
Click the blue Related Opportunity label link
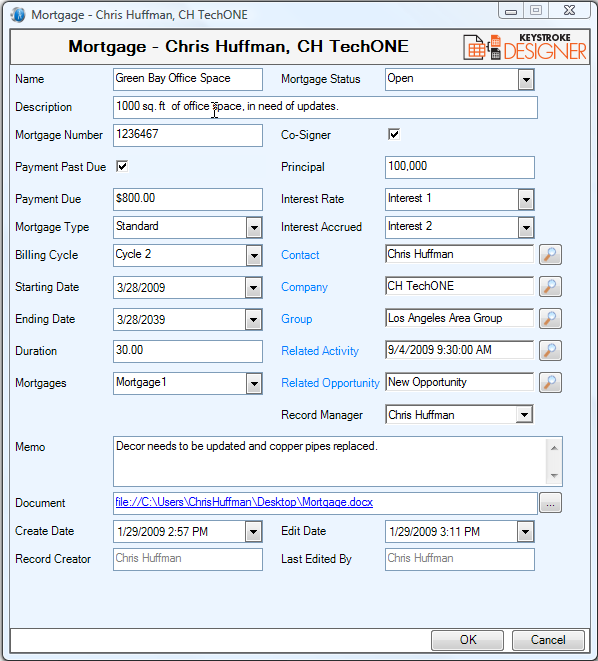[330, 383]
